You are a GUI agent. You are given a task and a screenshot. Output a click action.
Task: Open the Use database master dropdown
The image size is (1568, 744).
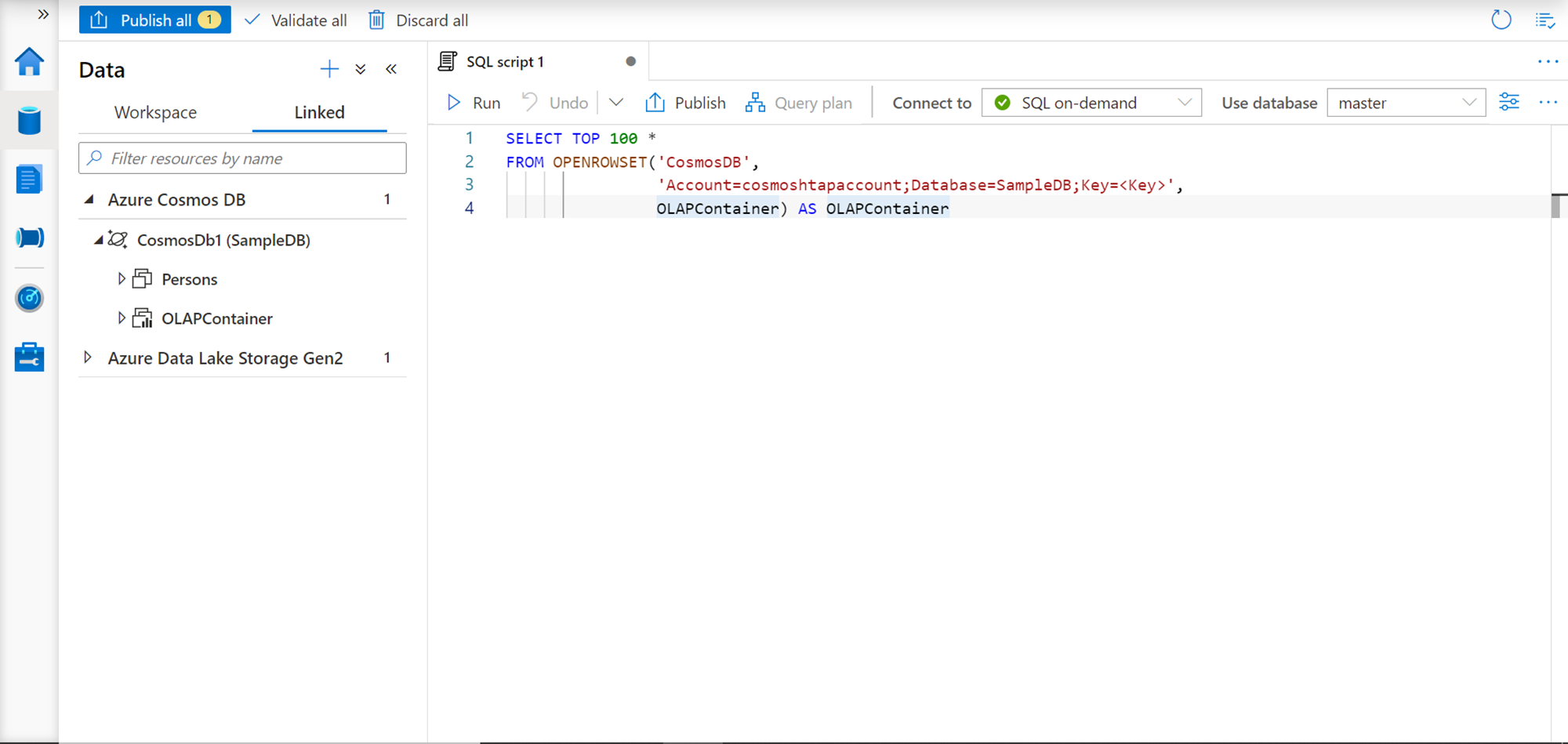pos(1406,103)
